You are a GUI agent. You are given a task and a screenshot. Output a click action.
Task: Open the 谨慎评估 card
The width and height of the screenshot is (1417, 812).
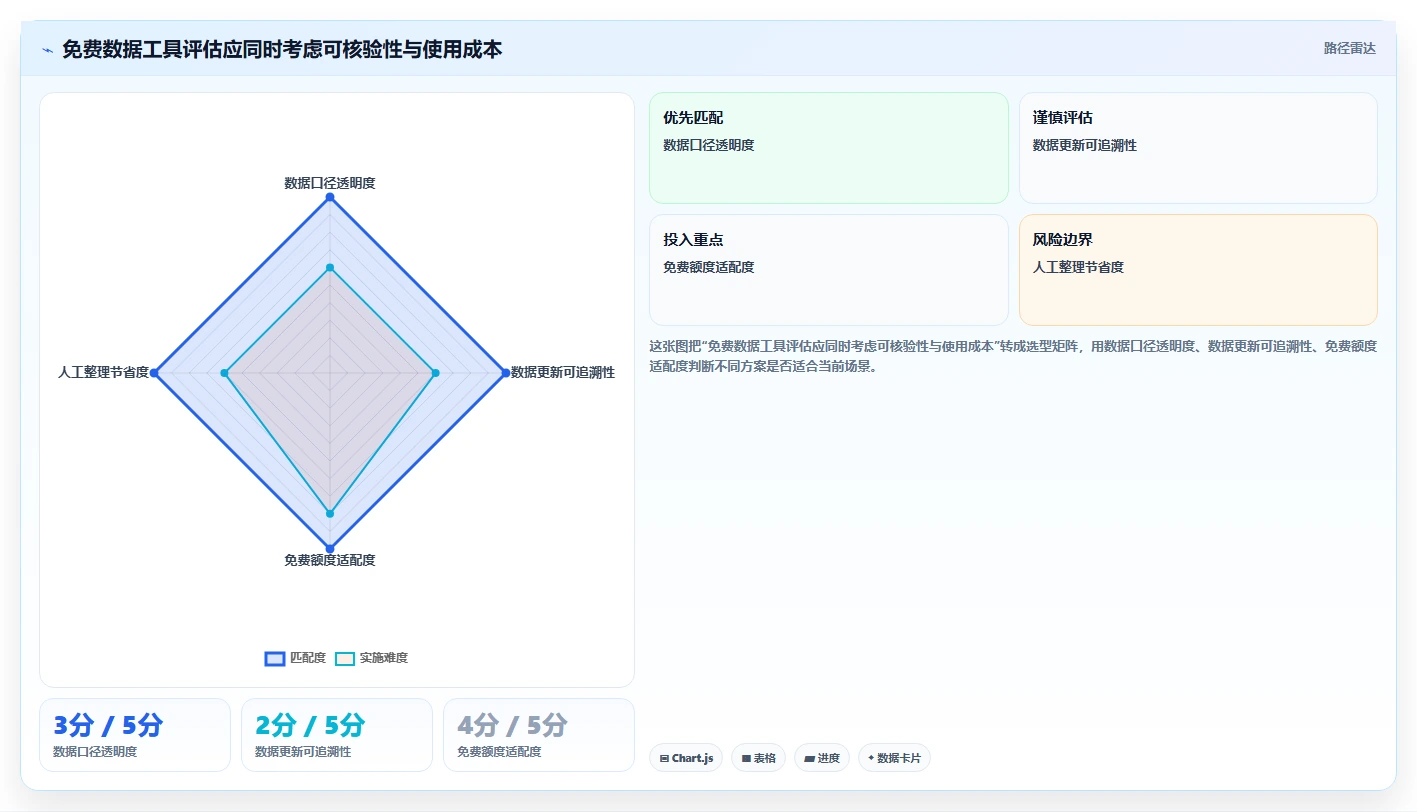point(1198,148)
